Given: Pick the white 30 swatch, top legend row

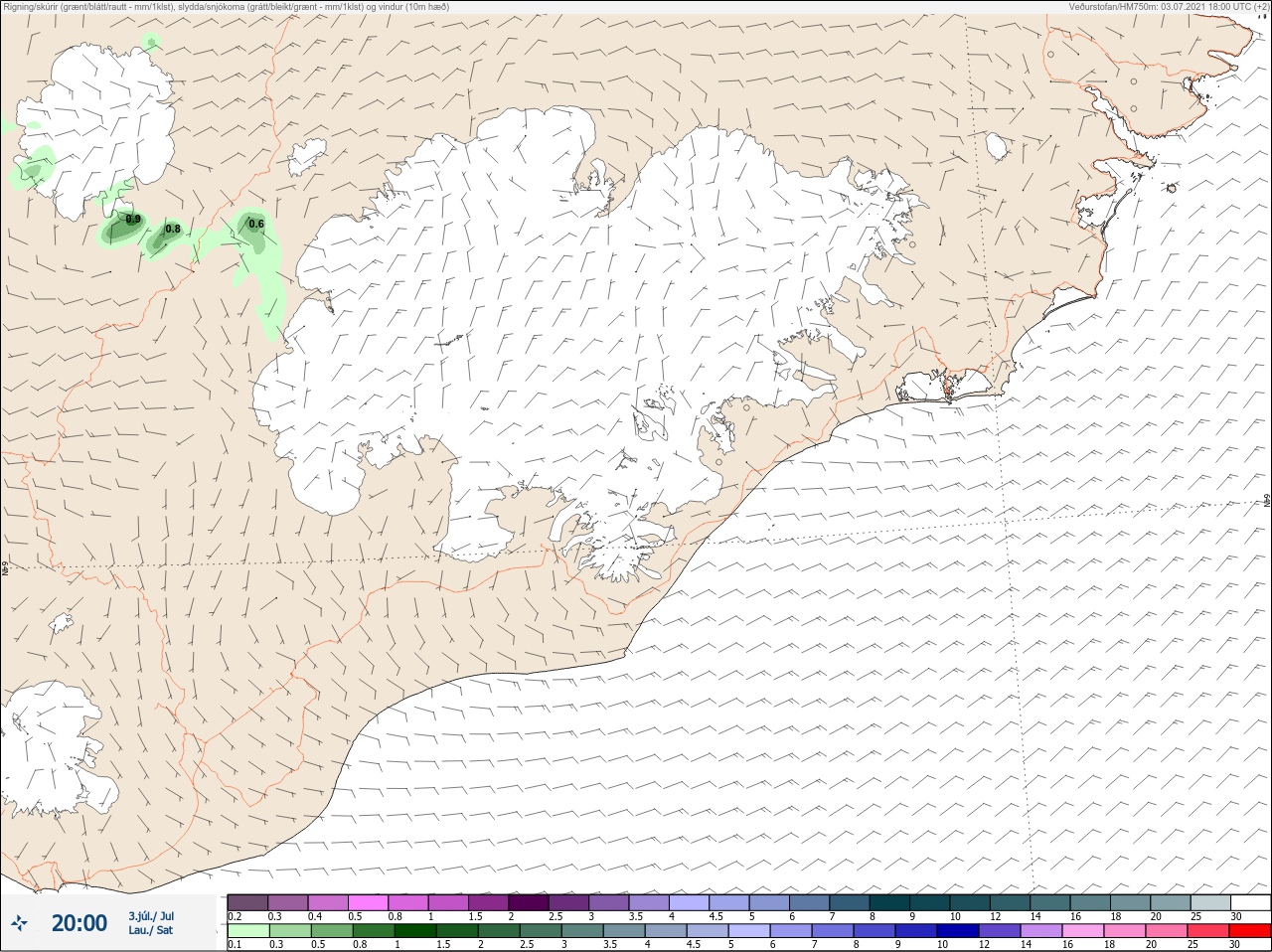Looking at the screenshot, I should (1251, 902).
